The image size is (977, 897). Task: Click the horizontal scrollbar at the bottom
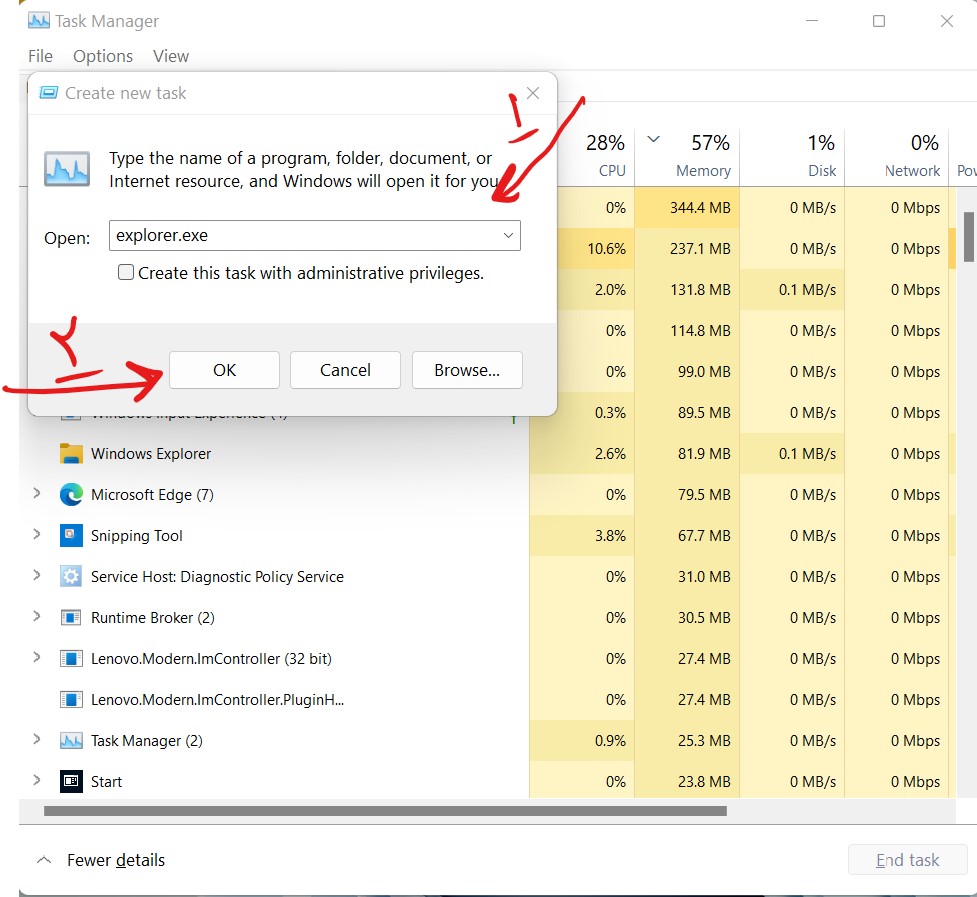click(385, 811)
